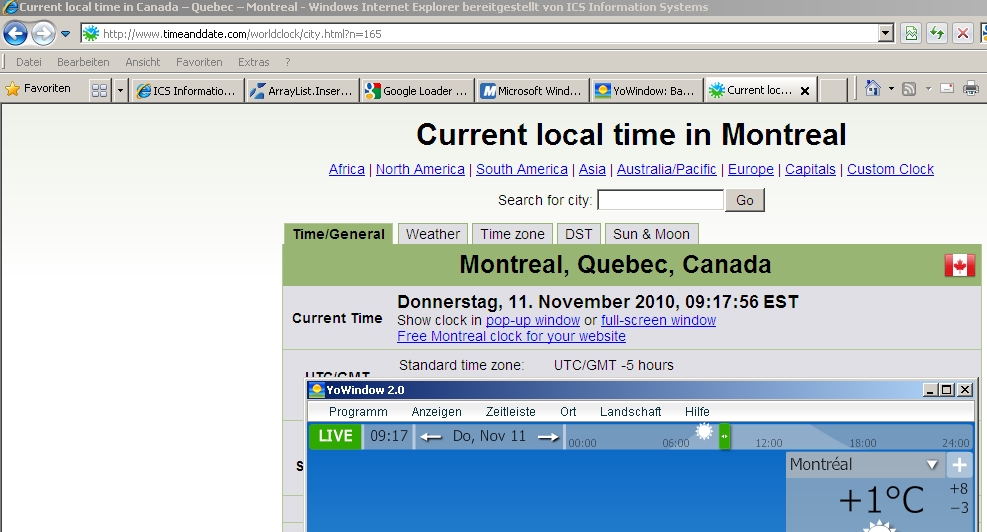The image size is (987, 532).
Task: Select the DST tab
Action: [x=578, y=234]
